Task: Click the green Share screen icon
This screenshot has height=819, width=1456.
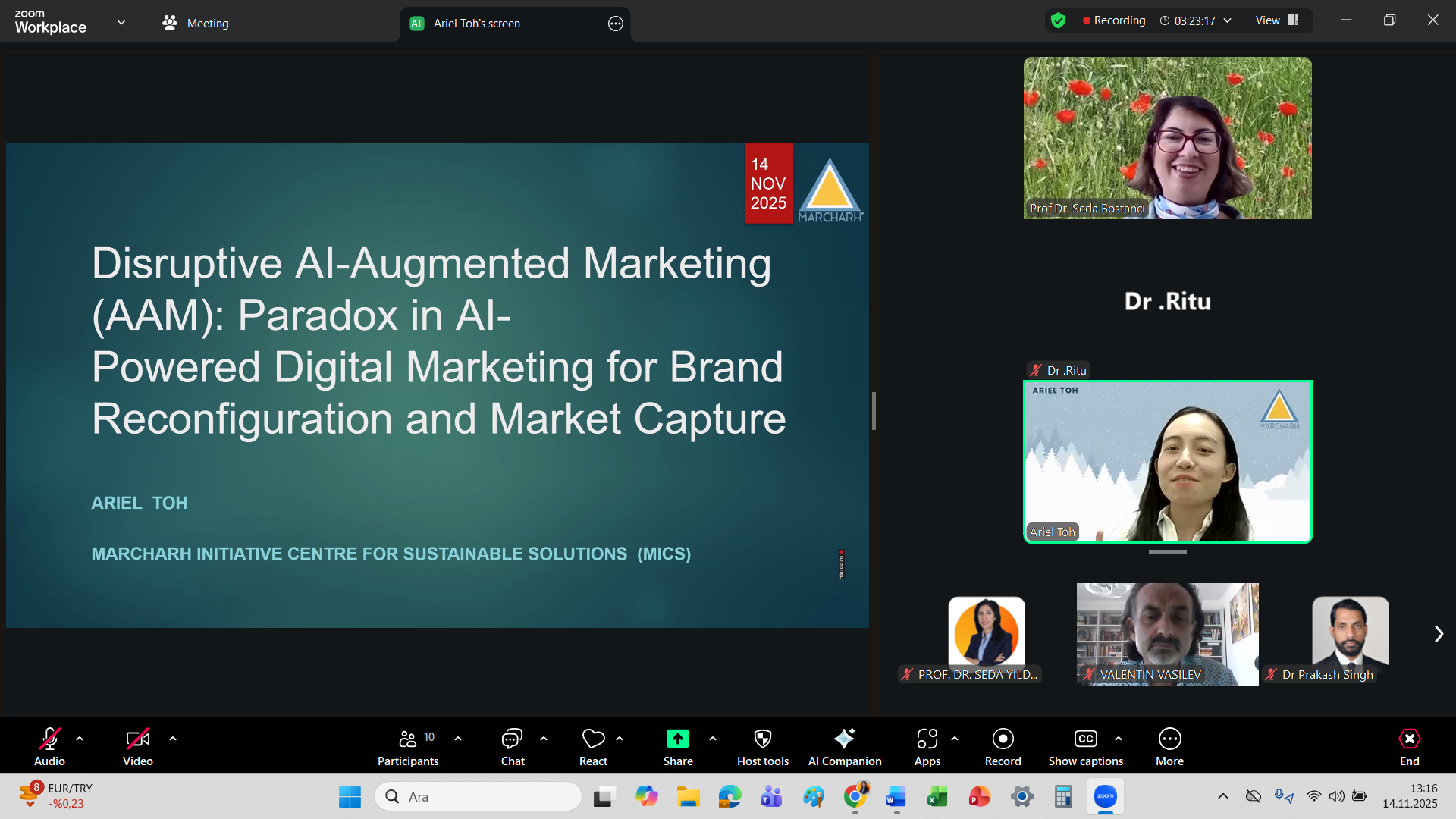Action: 677,739
